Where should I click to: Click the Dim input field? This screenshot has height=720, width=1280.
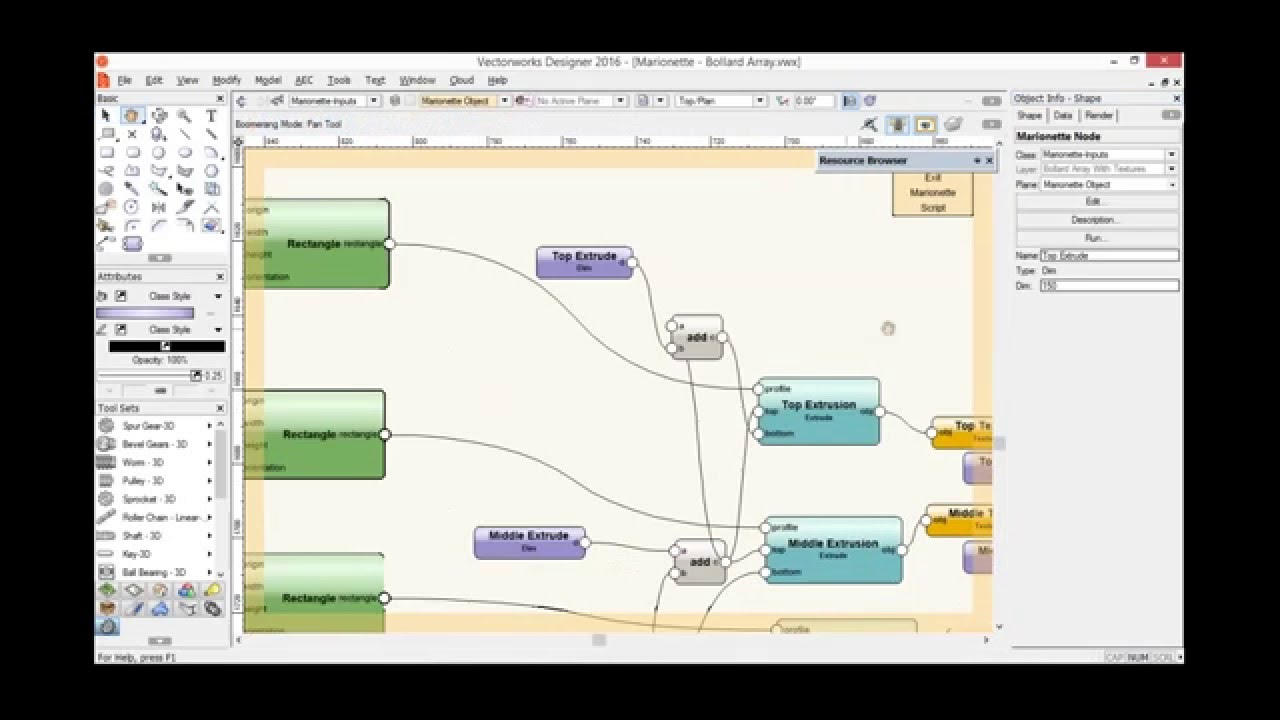click(x=1109, y=286)
